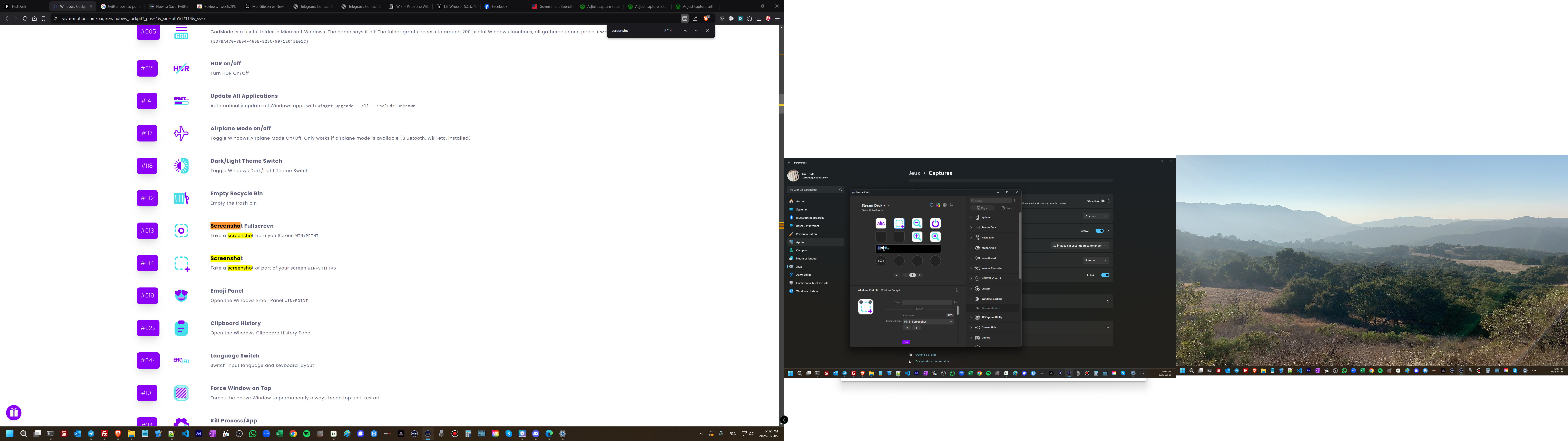Select 'Bluetooth et appareils' in Settings sidebar

pyautogui.click(x=816, y=217)
